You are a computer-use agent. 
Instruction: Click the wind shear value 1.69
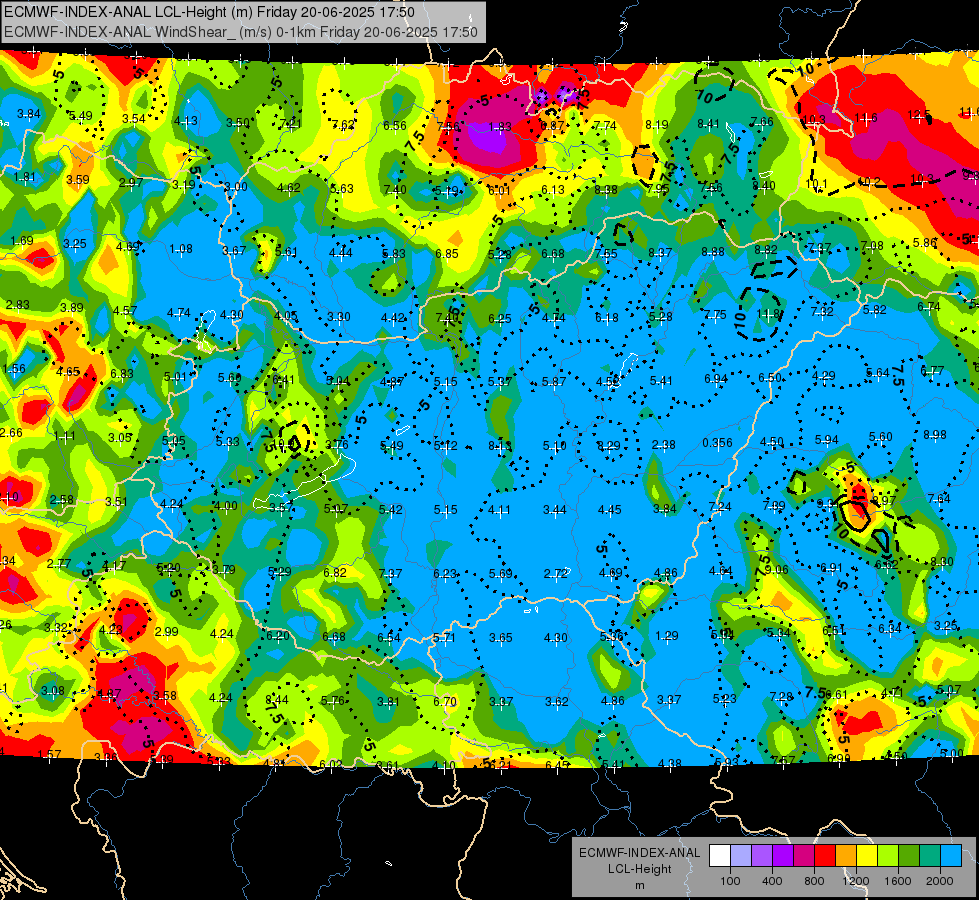tap(22, 240)
